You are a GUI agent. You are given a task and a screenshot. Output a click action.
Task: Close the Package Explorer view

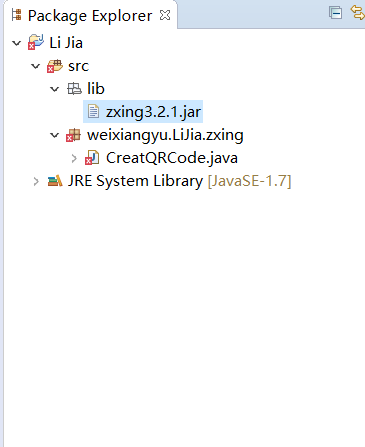pyautogui.click(x=165, y=15)
